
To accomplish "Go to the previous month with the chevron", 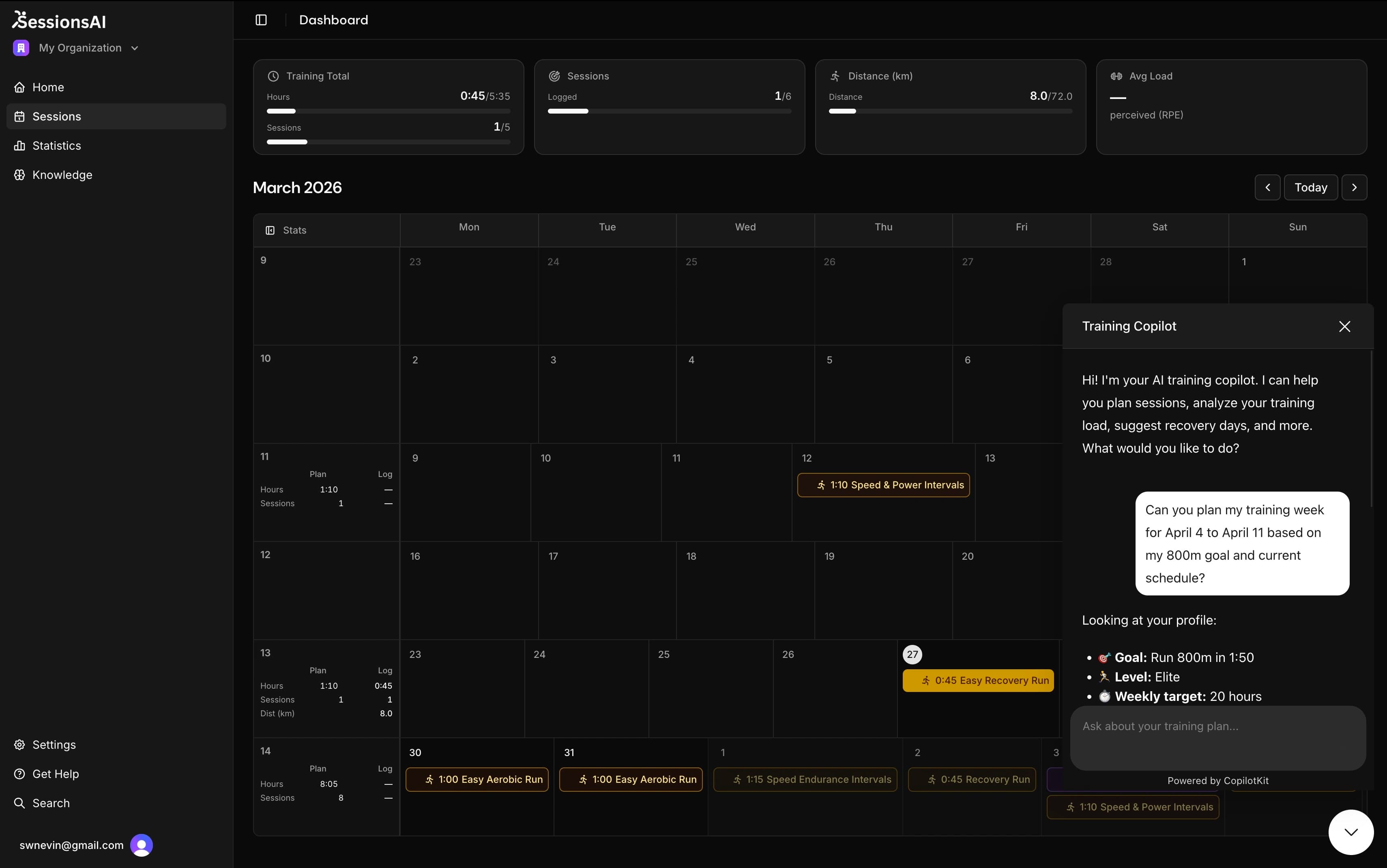I will click(1267, 187).
